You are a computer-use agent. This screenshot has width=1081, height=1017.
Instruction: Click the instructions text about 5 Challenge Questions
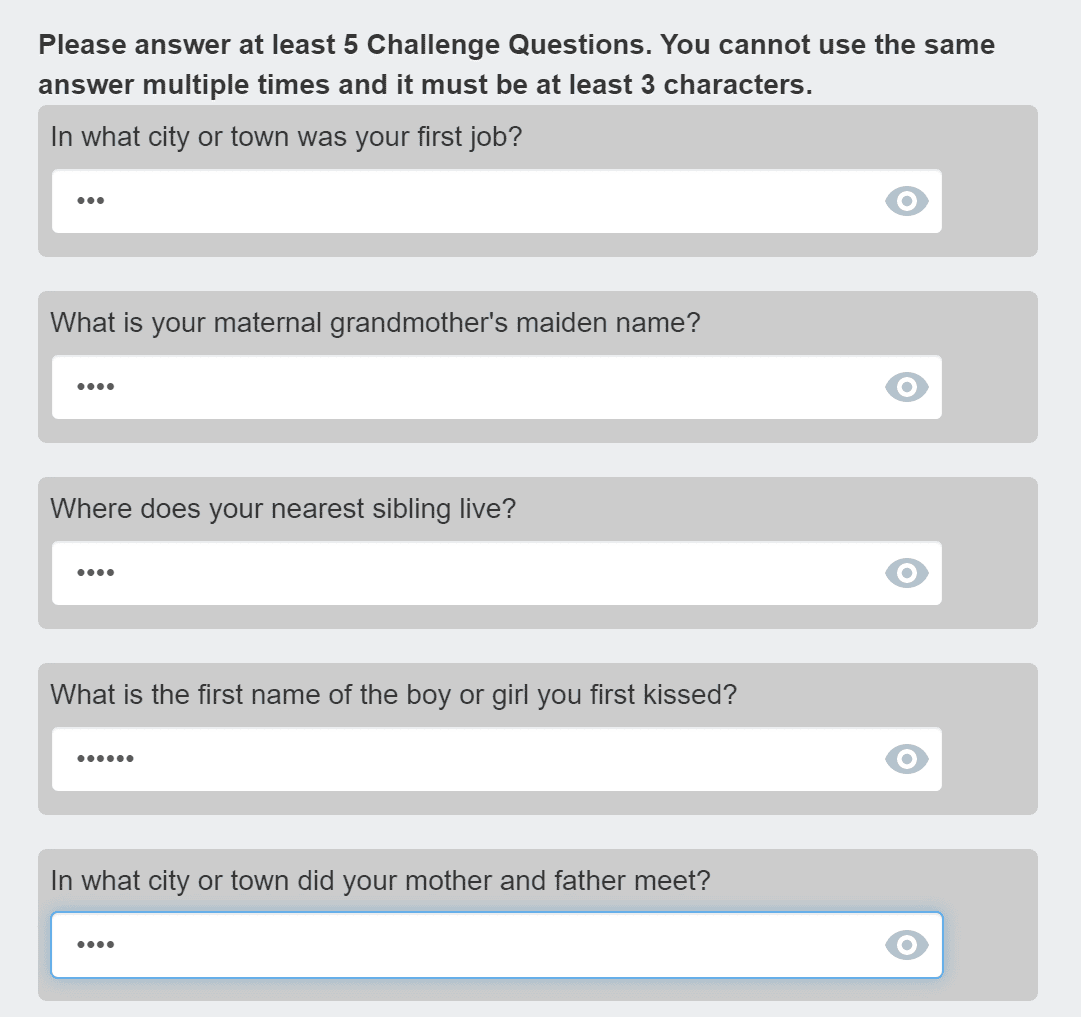point(515,64)
